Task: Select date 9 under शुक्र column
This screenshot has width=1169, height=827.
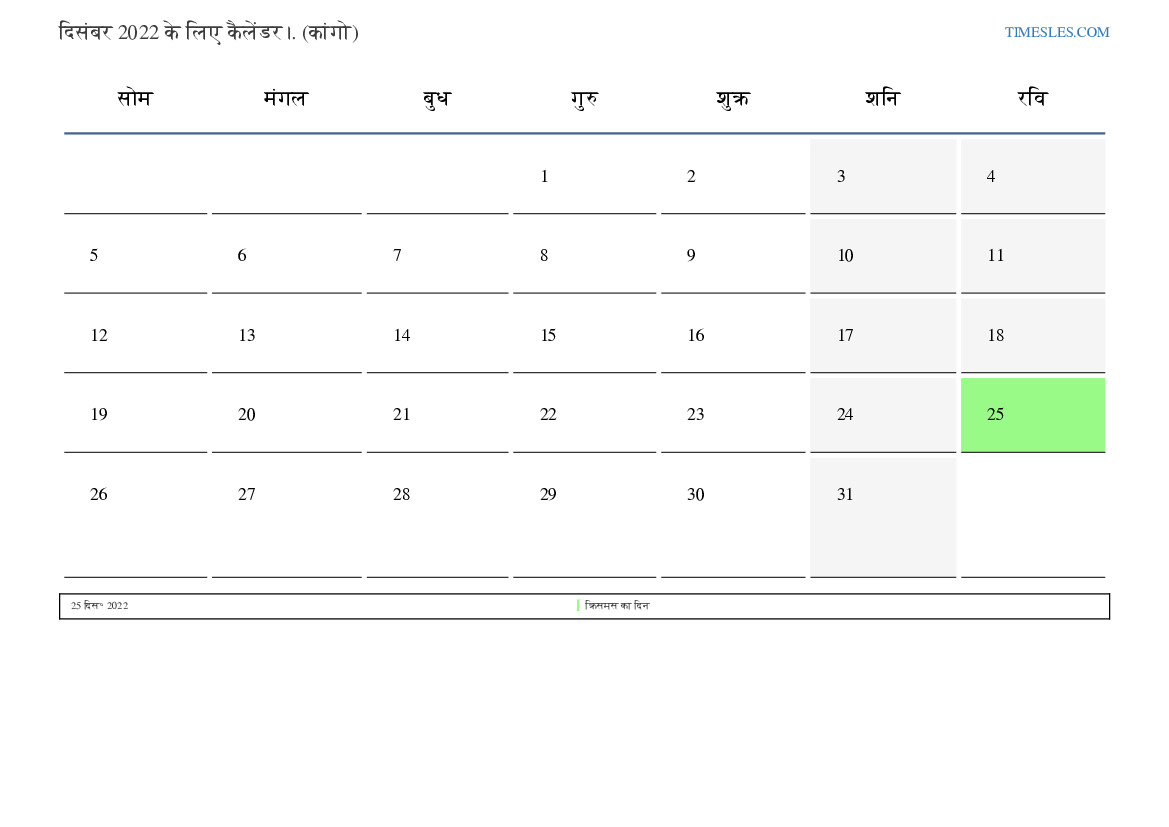Action: [691, 256]
